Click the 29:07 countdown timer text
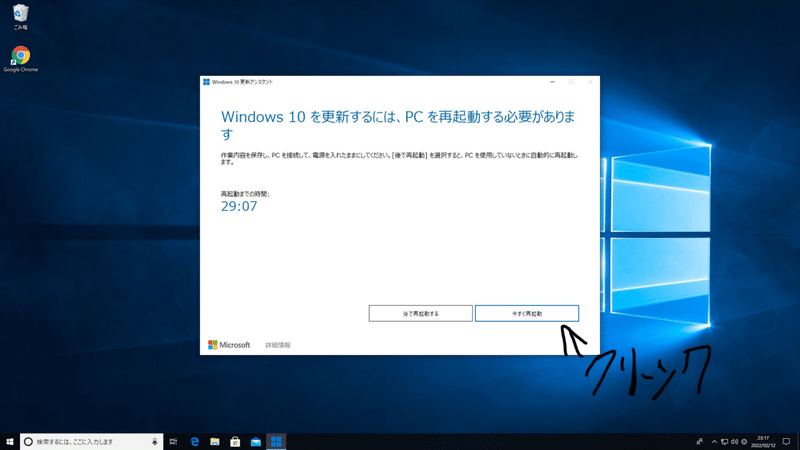 239,206
